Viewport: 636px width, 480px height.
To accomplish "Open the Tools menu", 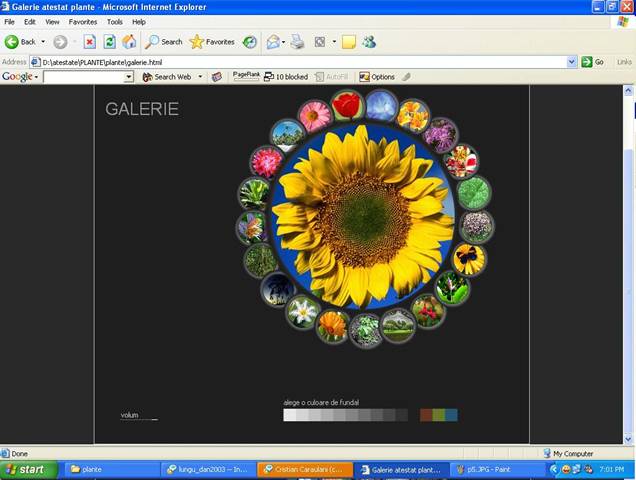I will click(115, 21).
